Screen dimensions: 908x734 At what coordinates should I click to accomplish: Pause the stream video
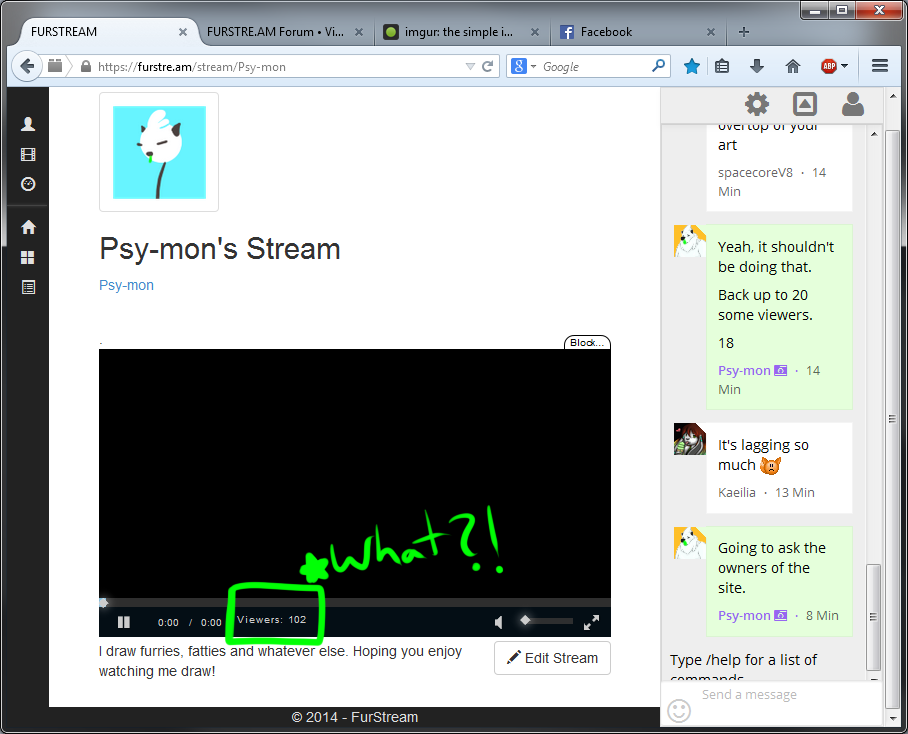(123, 622)
